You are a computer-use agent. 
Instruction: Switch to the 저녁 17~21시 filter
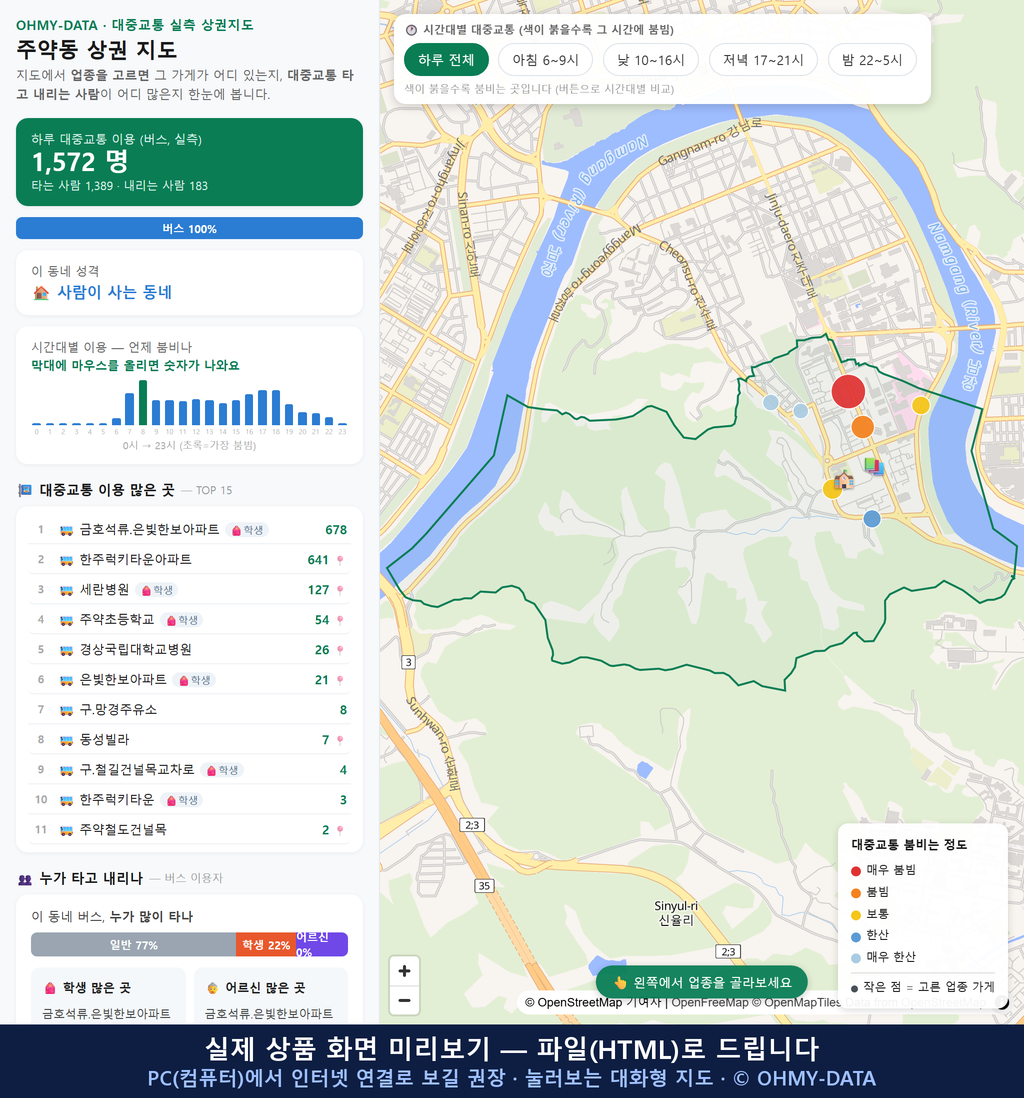(763, 60)
